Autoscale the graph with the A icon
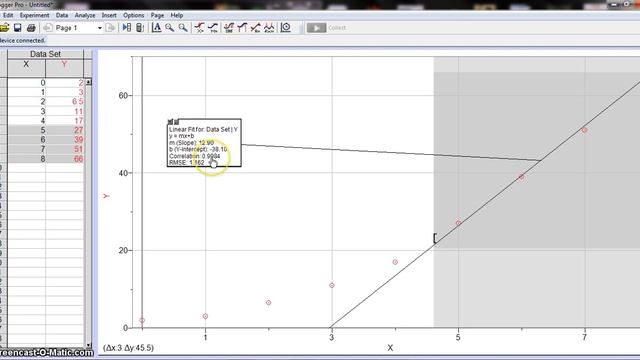The image size is (640, 360). [x=156, y=28]
